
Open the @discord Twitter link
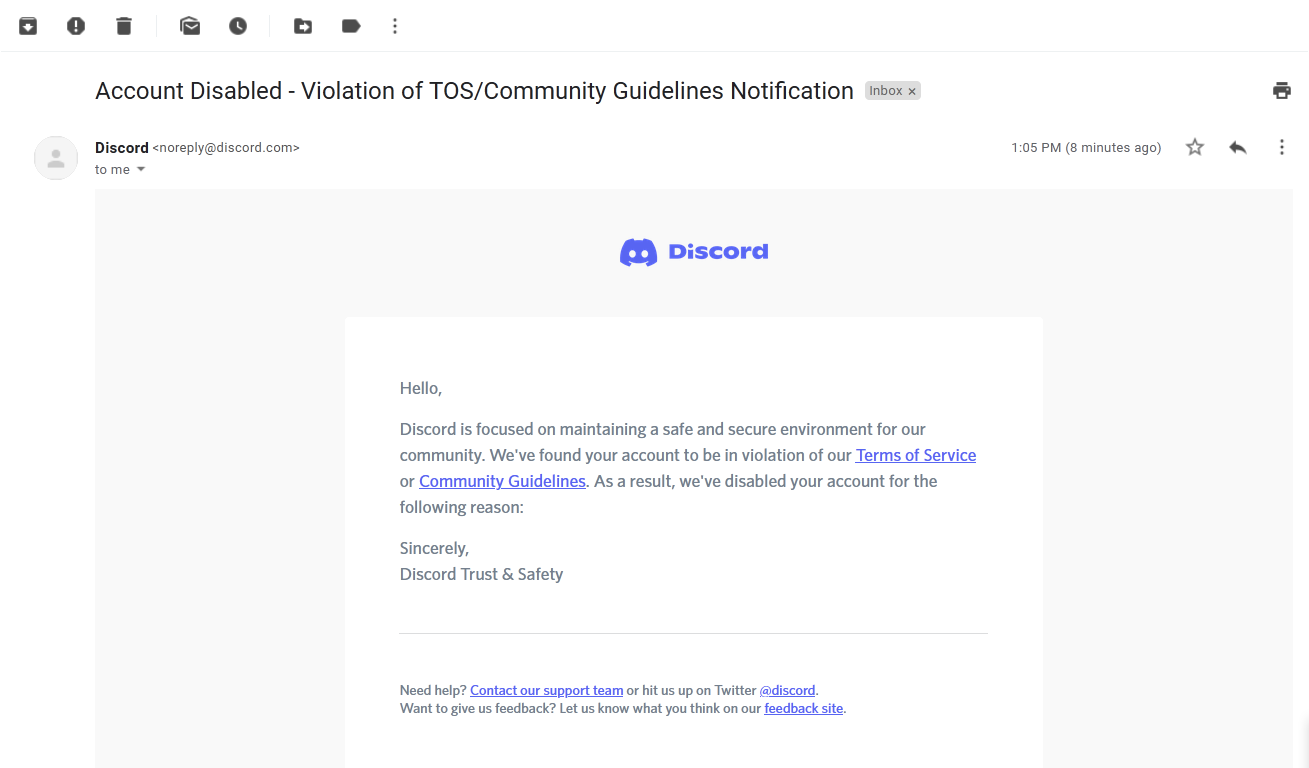point(788,690)
